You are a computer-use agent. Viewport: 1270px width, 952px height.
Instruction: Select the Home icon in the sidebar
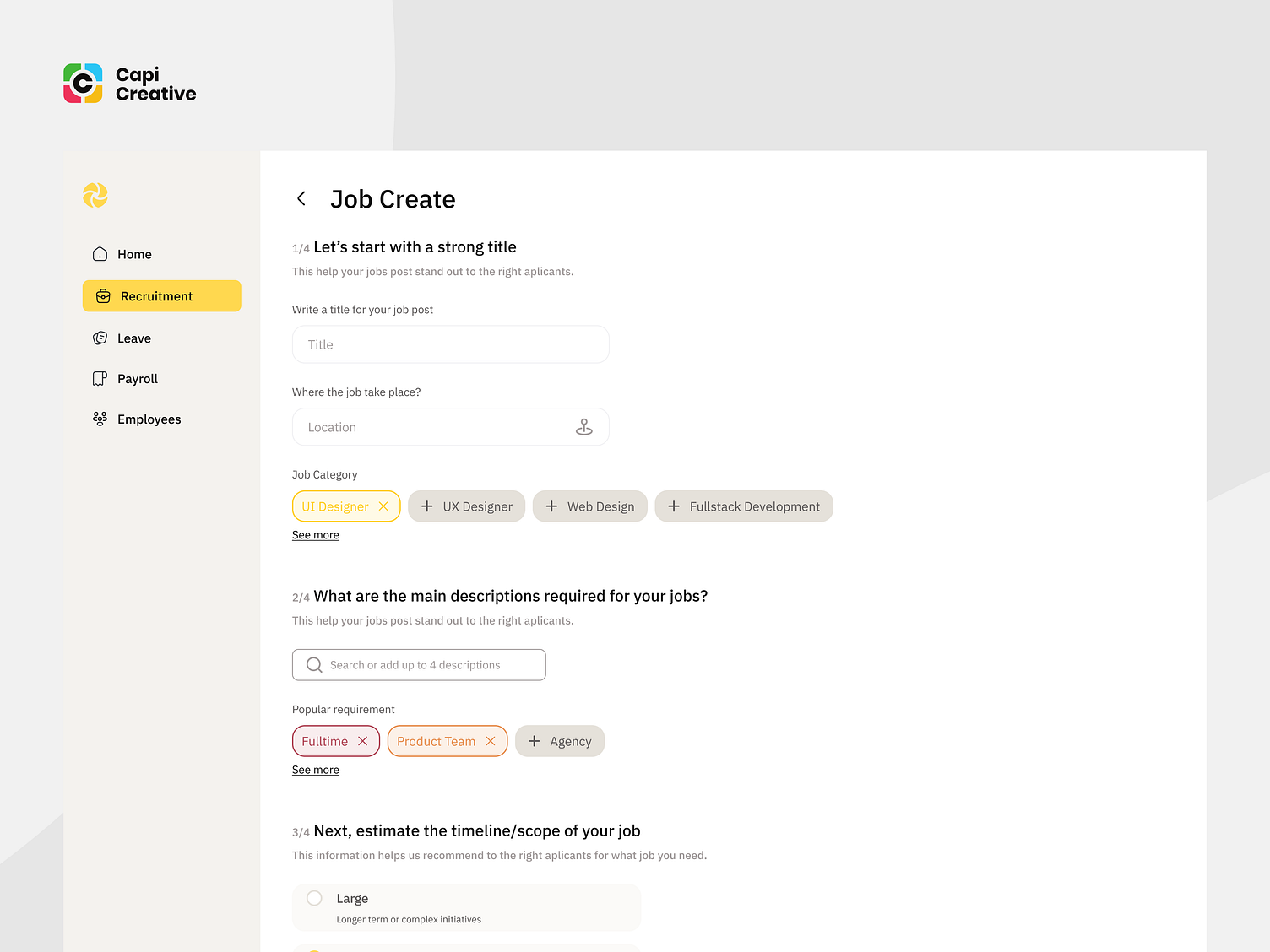[100, 253]
